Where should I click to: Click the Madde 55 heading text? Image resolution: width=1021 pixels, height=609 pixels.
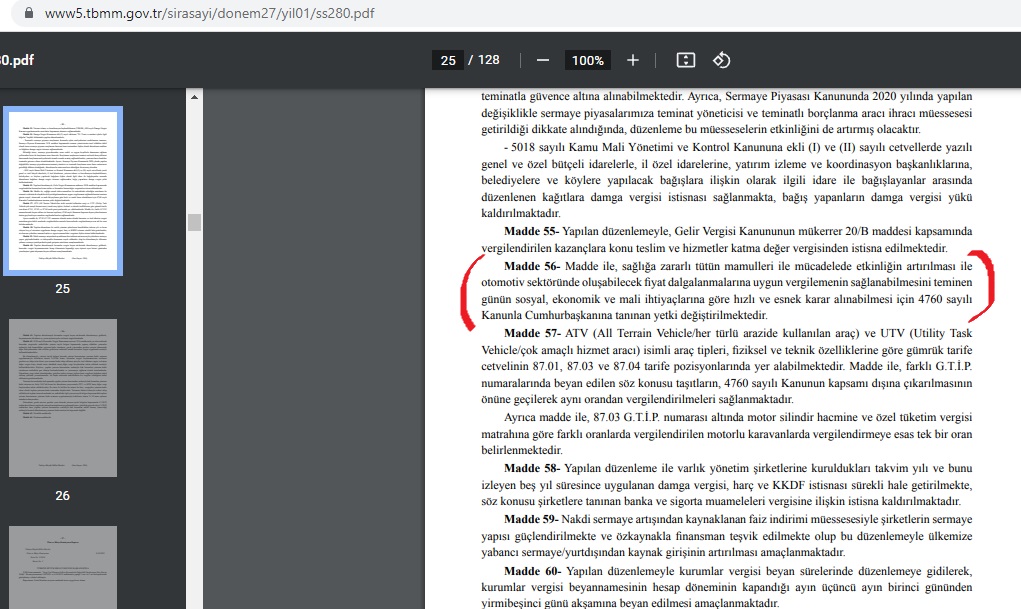532,232
